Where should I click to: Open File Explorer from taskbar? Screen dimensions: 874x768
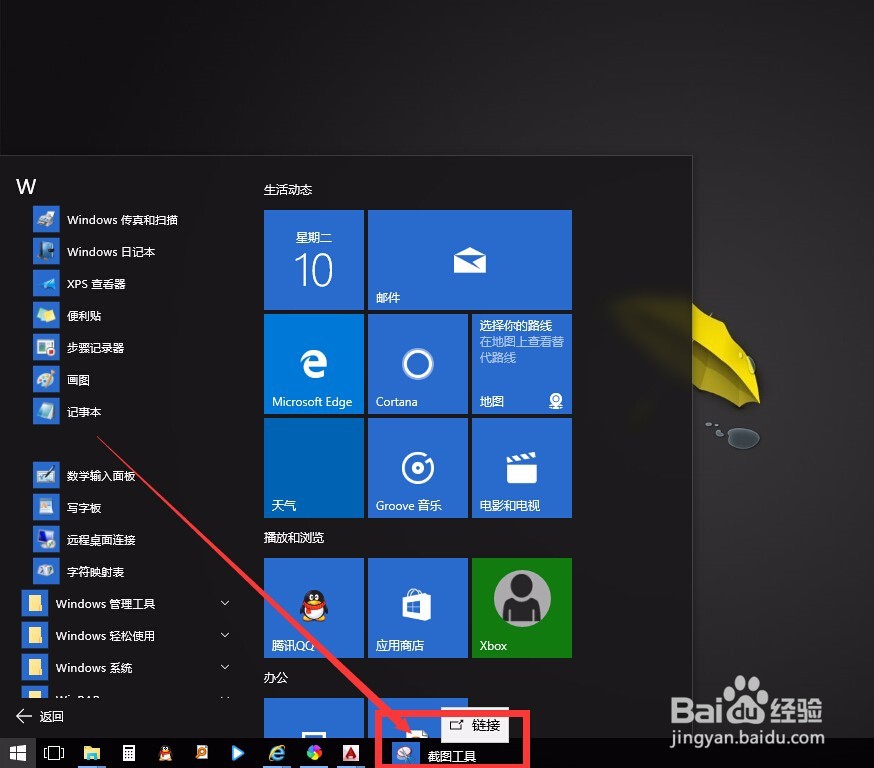click(91, 754)
